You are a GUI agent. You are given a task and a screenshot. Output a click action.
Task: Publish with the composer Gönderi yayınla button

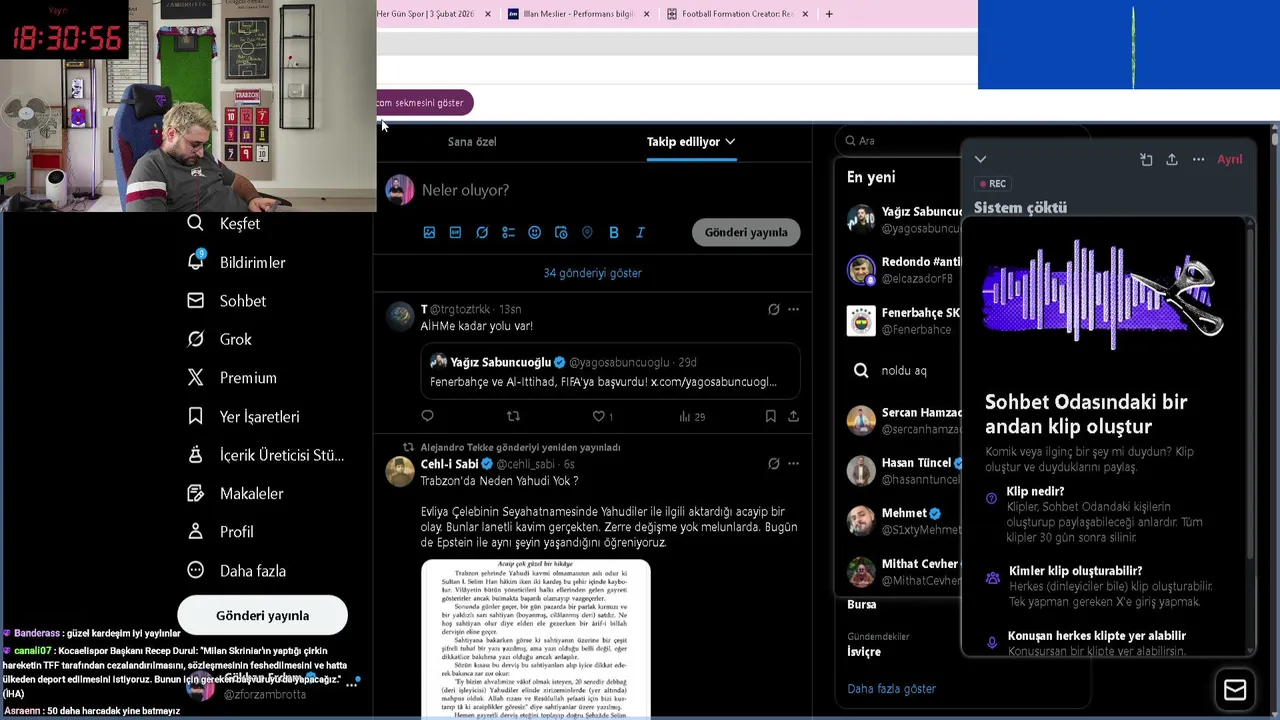click(x=746, y=232)
